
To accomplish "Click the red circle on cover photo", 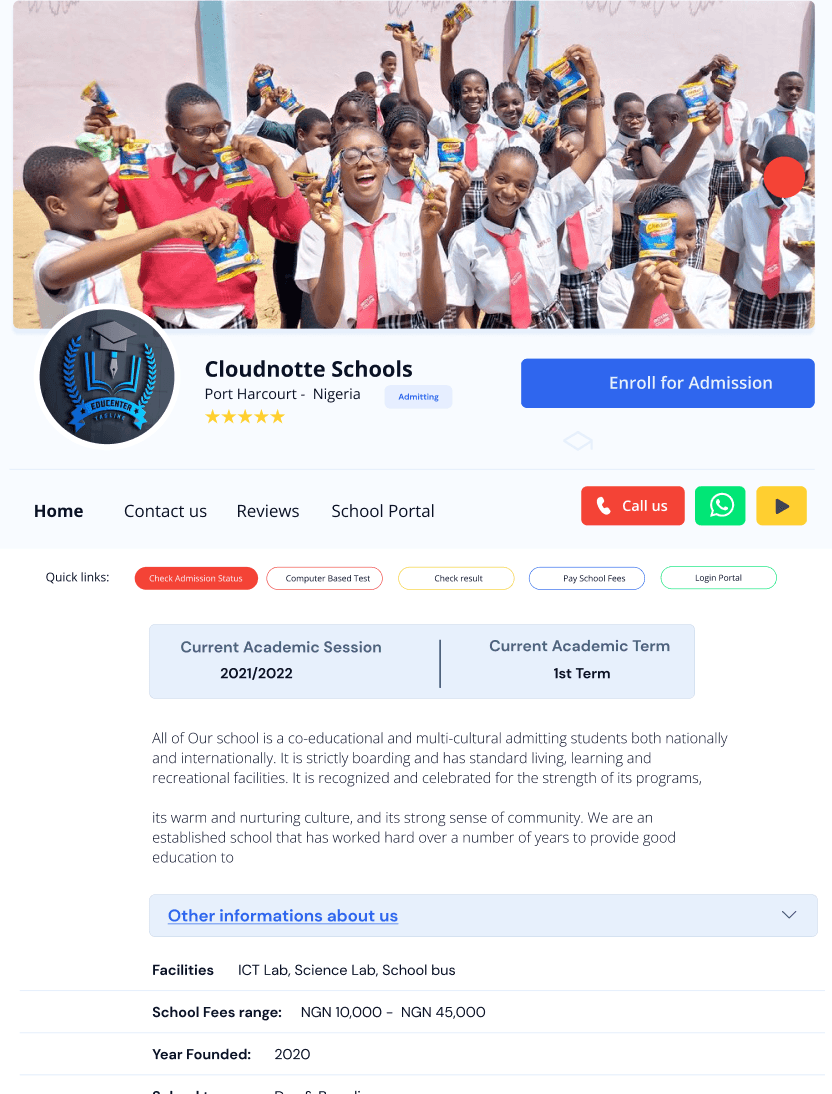I will (x=785, y=177).
